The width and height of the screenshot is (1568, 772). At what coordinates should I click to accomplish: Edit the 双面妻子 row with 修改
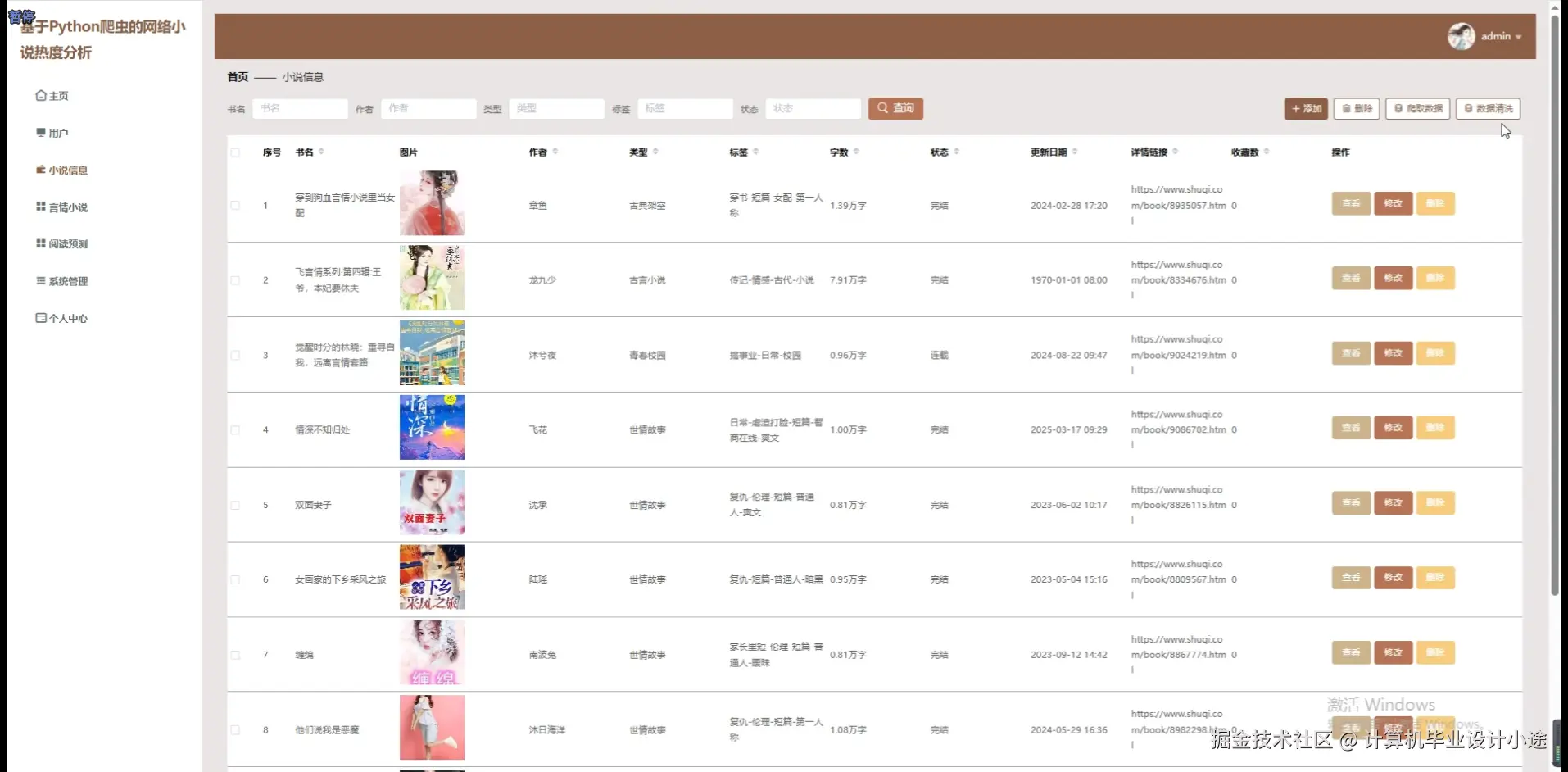(1393, 503)
